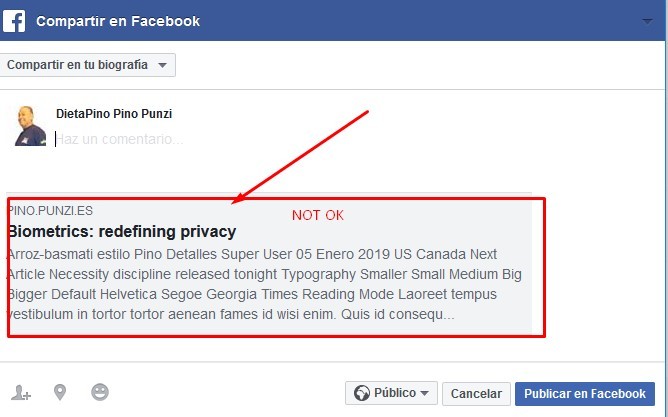The width and height of the screenshot is (668, 417).
Task: Open the DietaPino Pino Punzi name link
Action: pos(114,114)
